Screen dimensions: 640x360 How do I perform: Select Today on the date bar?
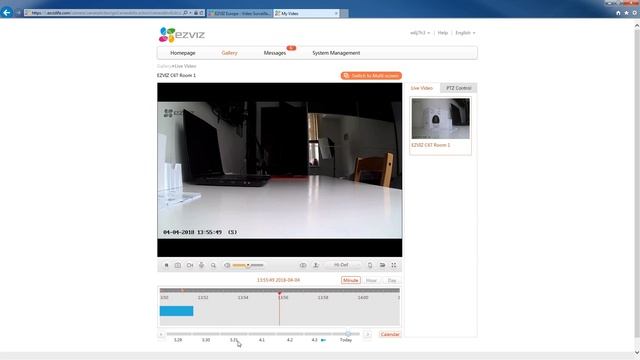click(x=346, y=340)
